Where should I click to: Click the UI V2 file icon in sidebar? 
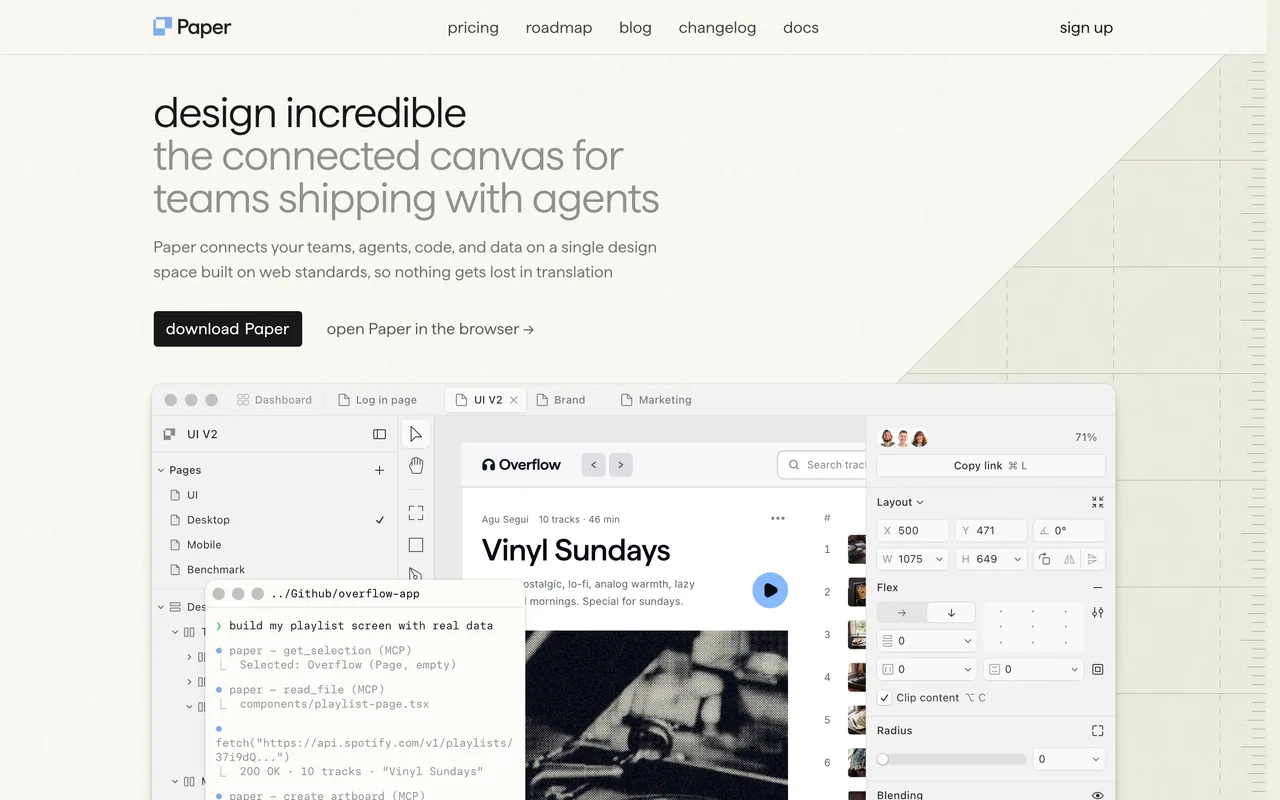tap(170, 434)
